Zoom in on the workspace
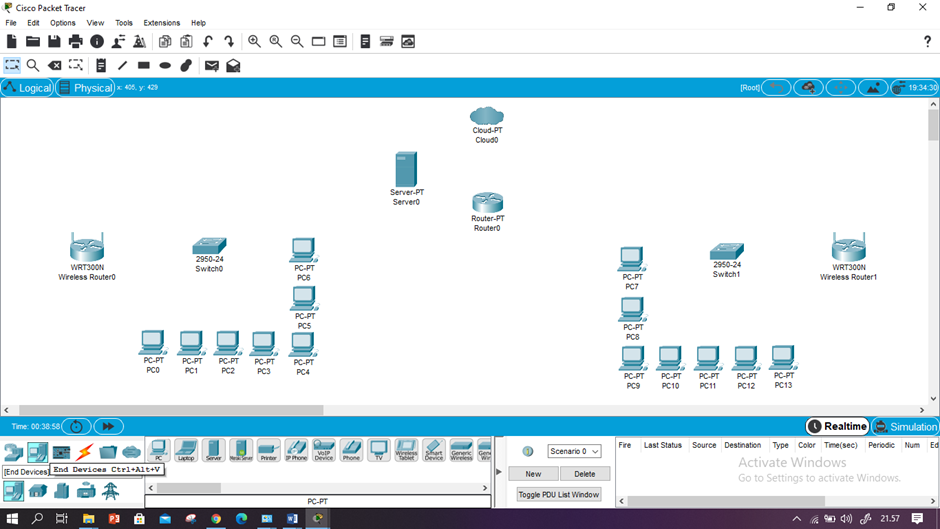This screenshot has width=940, height=529. point(254,41)
